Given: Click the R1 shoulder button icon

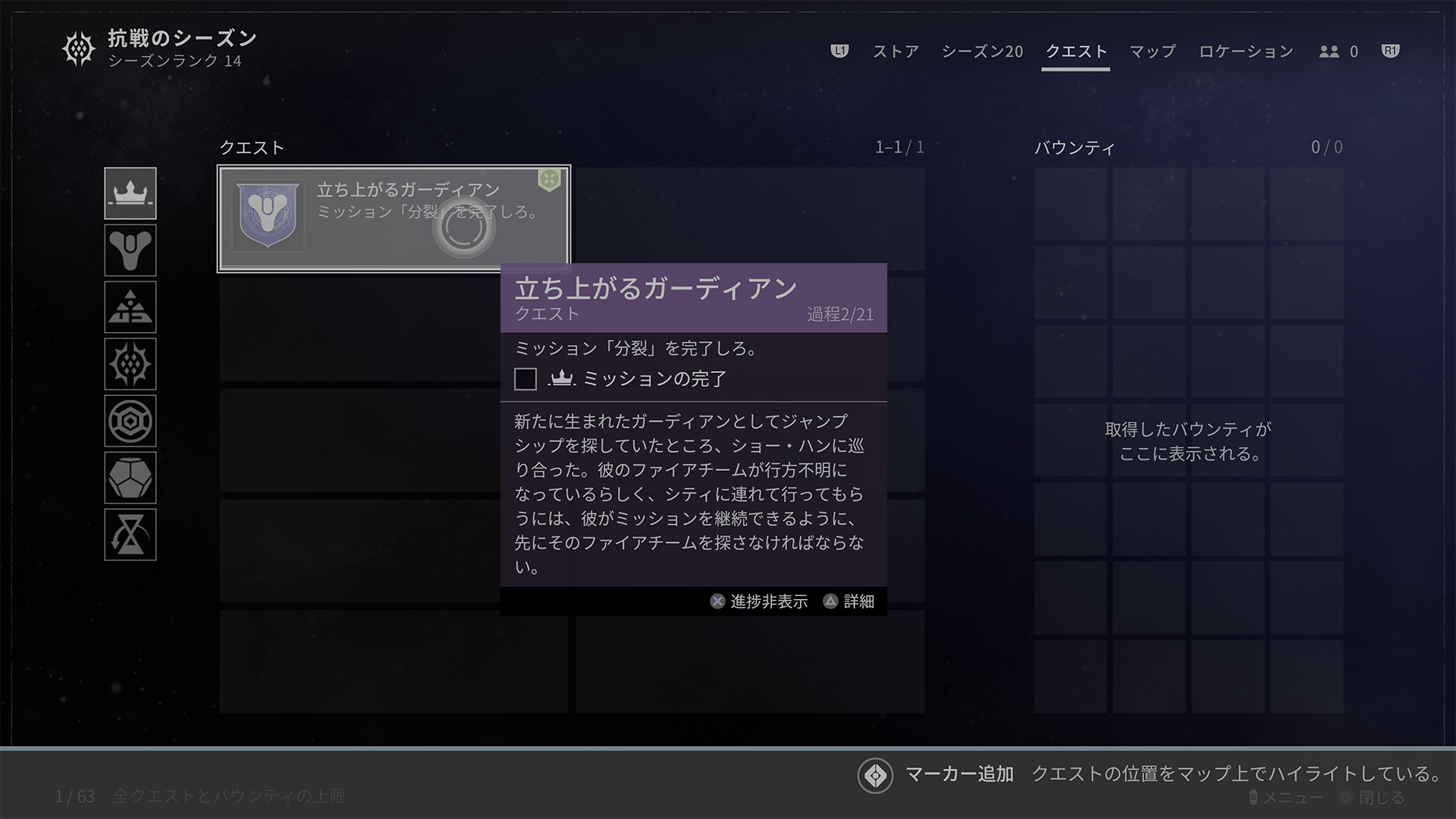Looking at the screenshot, I should (1390, 51).
